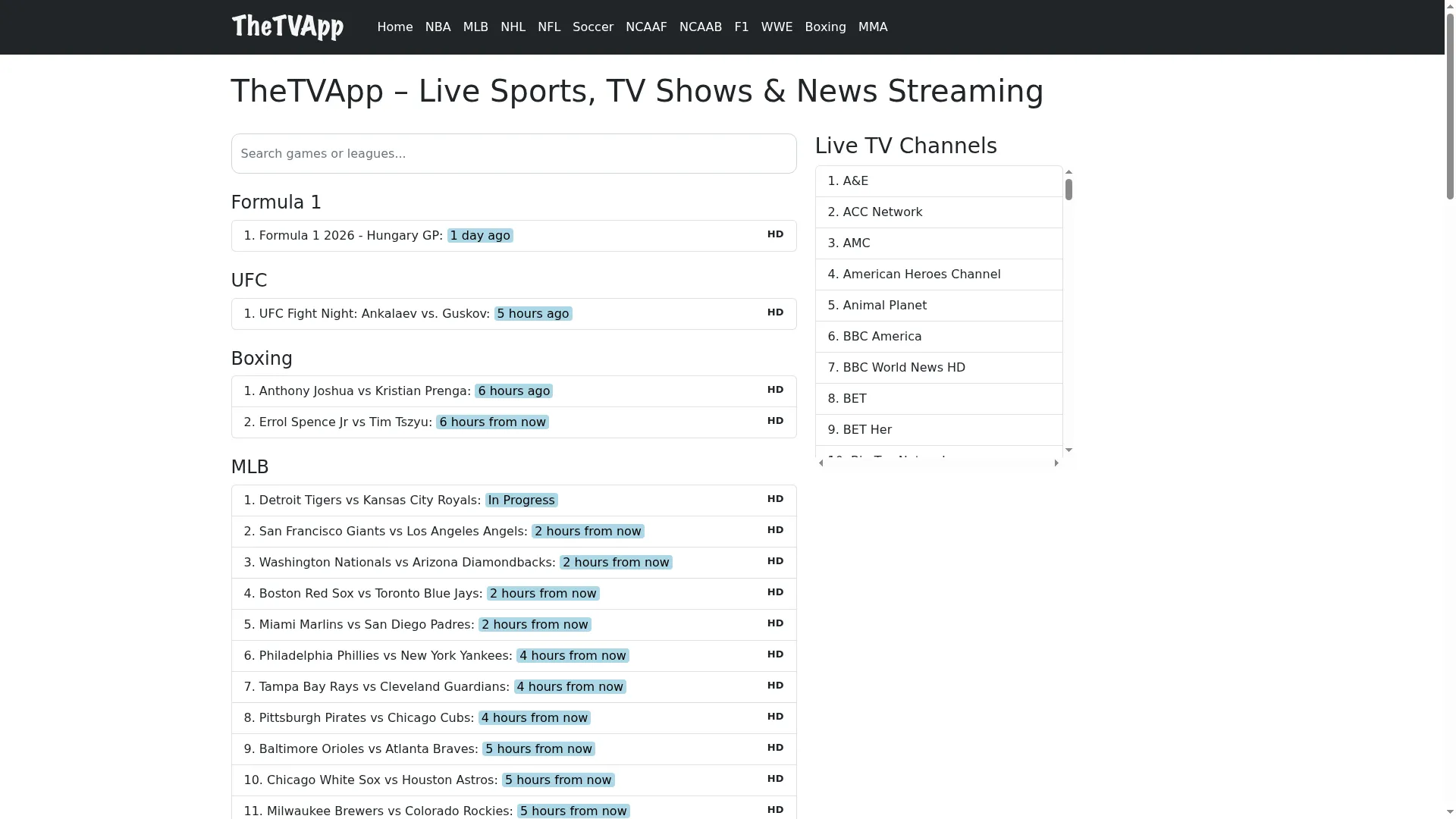This screenshot has width=1456, height=819.
Task: Click channel list scroll-up arrow
Action: click(1068, 172)
